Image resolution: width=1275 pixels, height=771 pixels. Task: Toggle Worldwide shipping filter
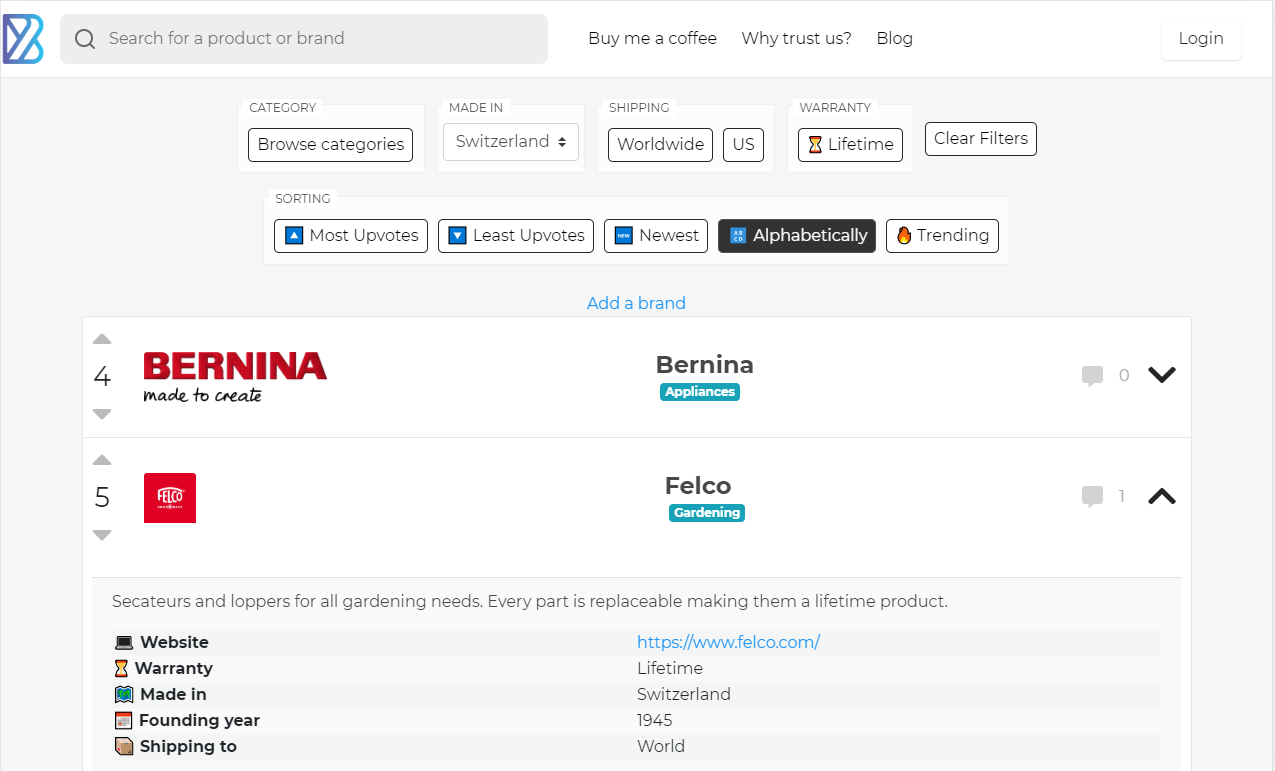660,144
